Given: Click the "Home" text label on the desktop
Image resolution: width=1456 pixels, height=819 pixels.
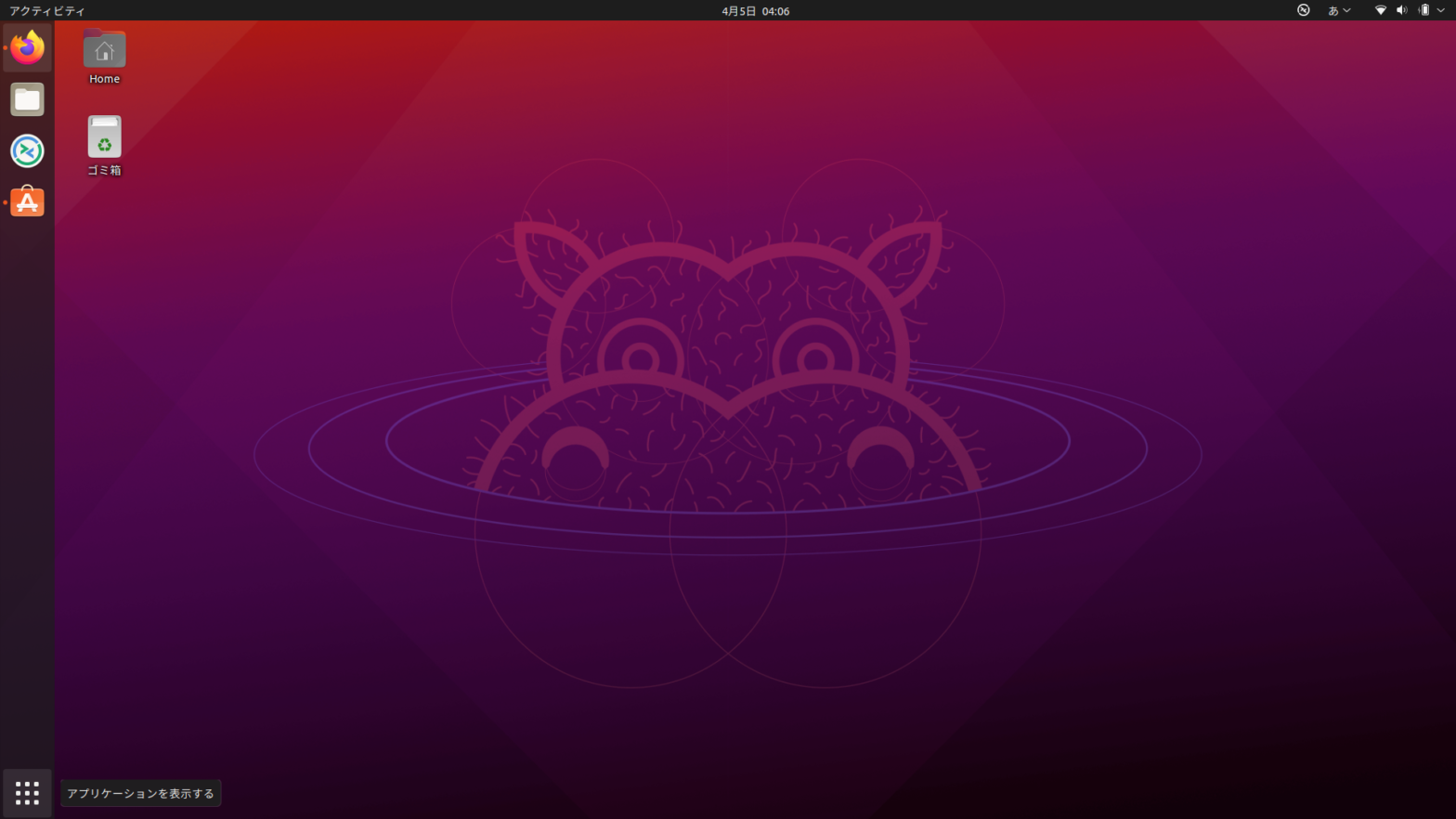Looking at the screenshot, I should click(104, 79).
